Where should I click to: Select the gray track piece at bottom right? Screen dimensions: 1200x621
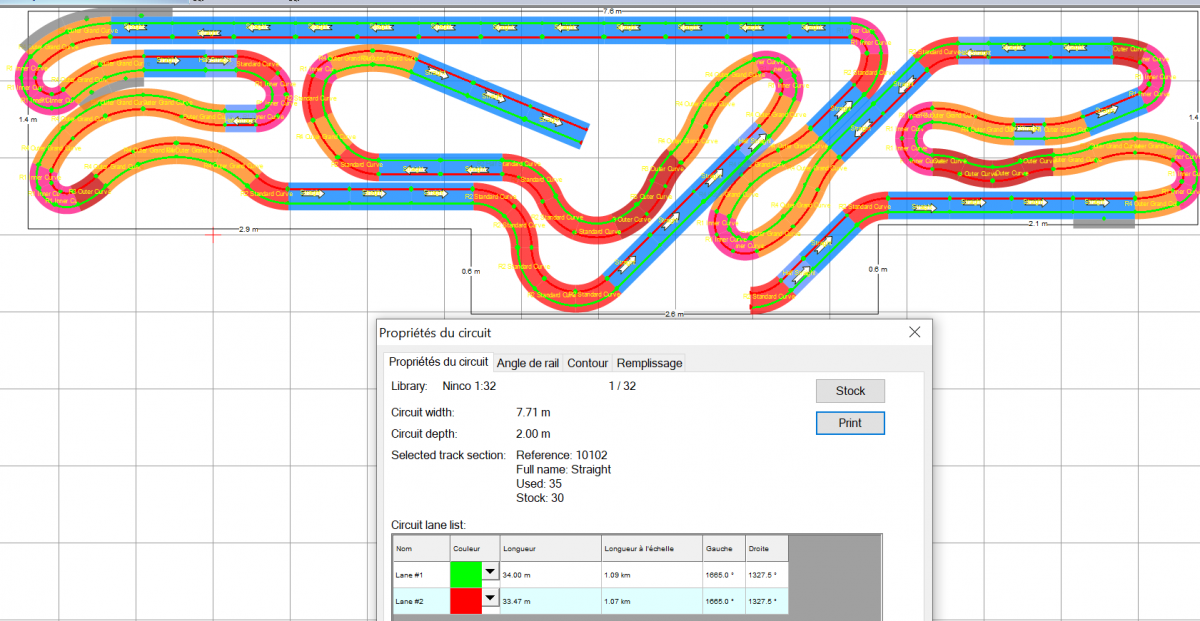pos(1104,223)
